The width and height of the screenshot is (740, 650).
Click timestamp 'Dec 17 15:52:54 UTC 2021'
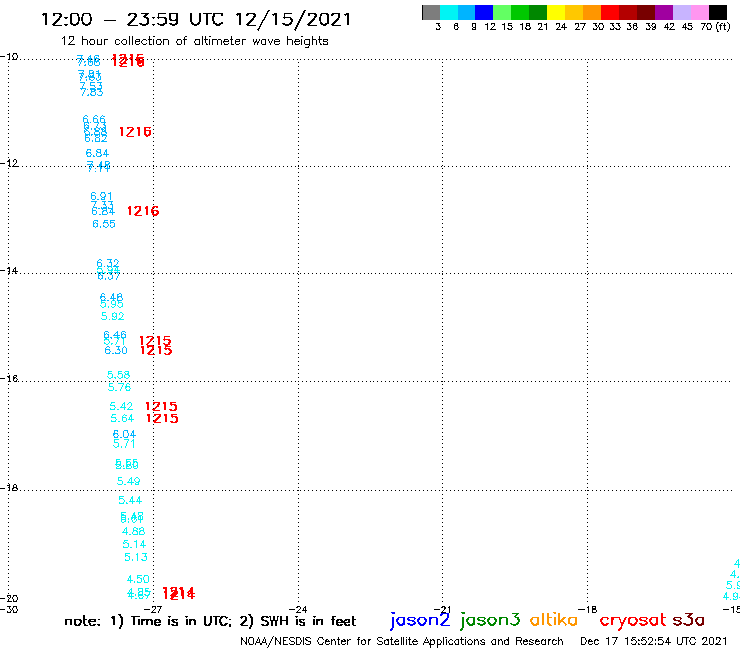click(x=654, y=641)
